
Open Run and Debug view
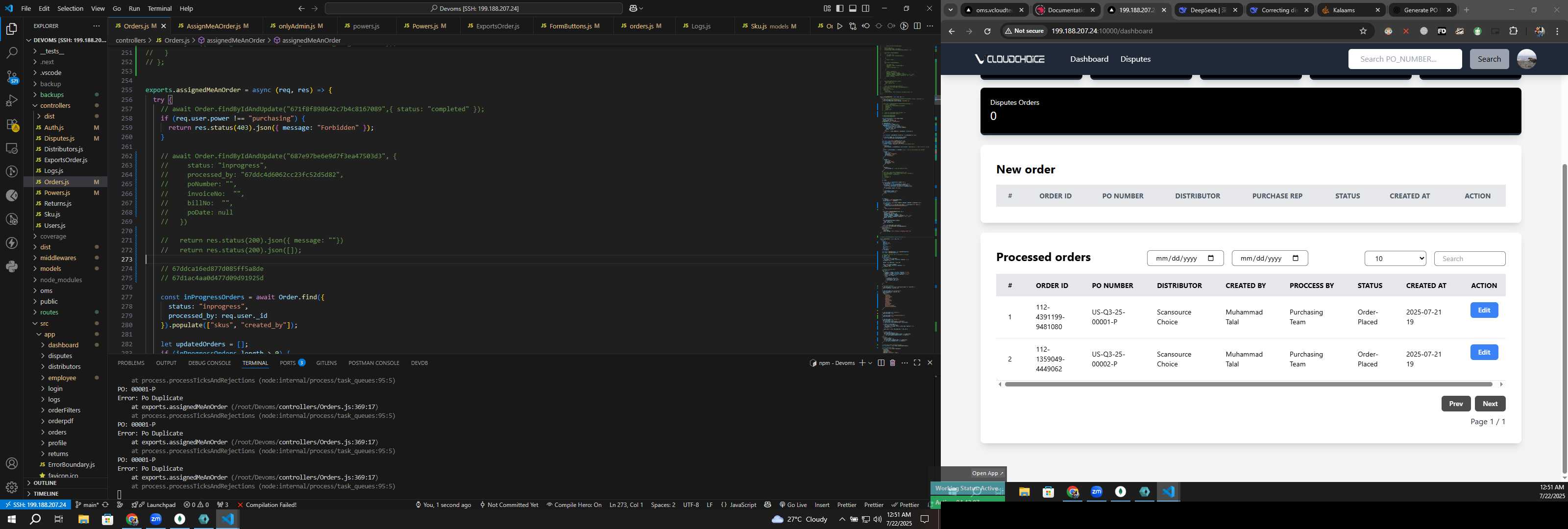pos(12,100)
